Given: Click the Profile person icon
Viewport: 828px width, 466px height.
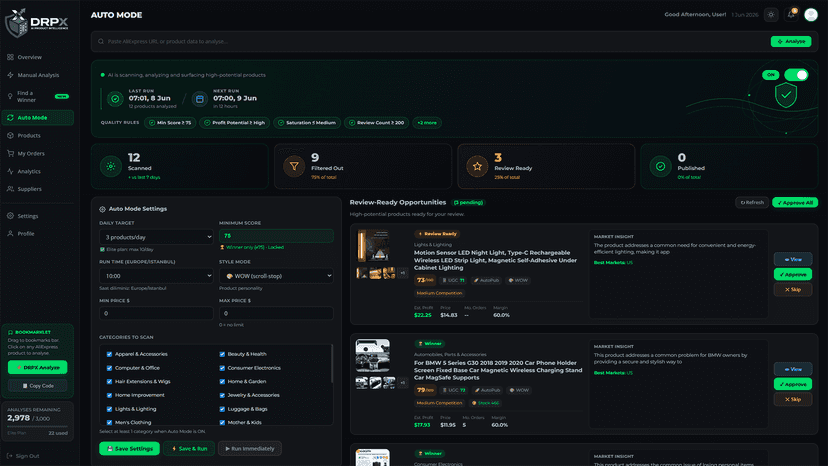Looking at the screenshot, I should point(11,234).
